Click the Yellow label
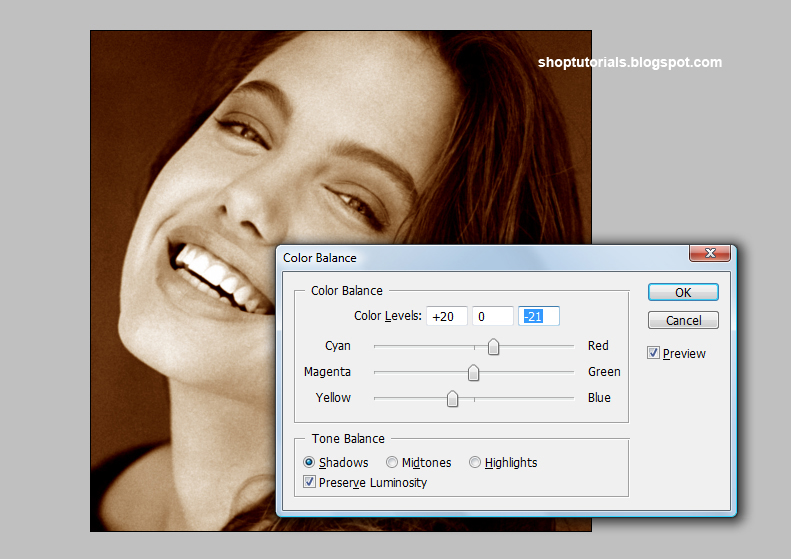791x559 pixels. point(333,398)
